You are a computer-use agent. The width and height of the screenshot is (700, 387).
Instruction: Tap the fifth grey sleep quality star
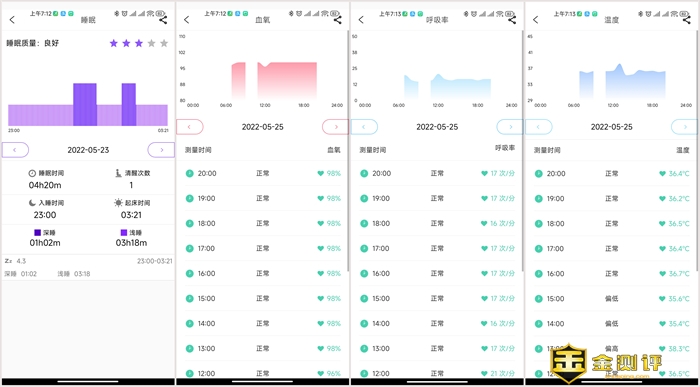pyautogui.click(x=164, y=43)
